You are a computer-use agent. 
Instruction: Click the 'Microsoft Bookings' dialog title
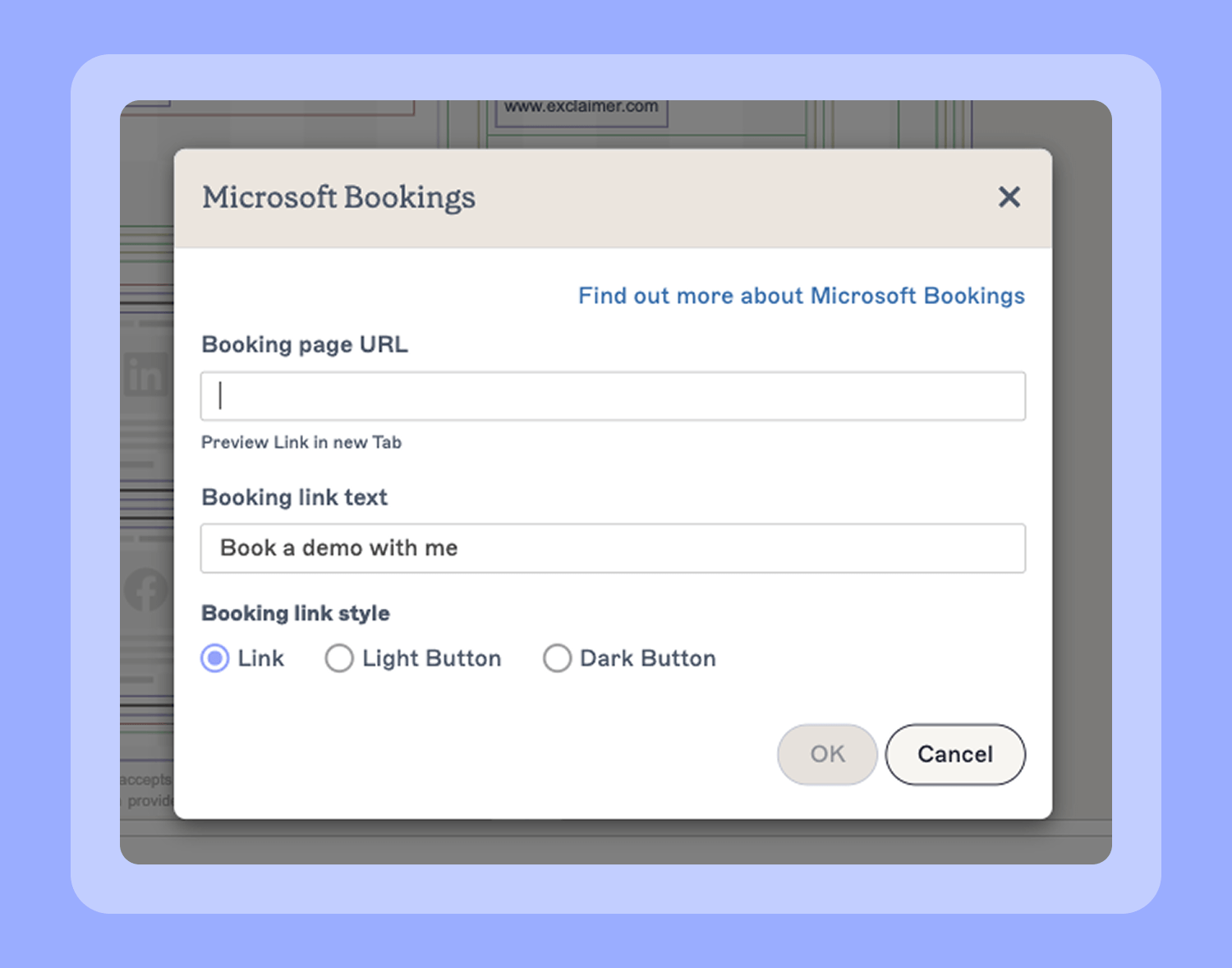coord(338,197)
